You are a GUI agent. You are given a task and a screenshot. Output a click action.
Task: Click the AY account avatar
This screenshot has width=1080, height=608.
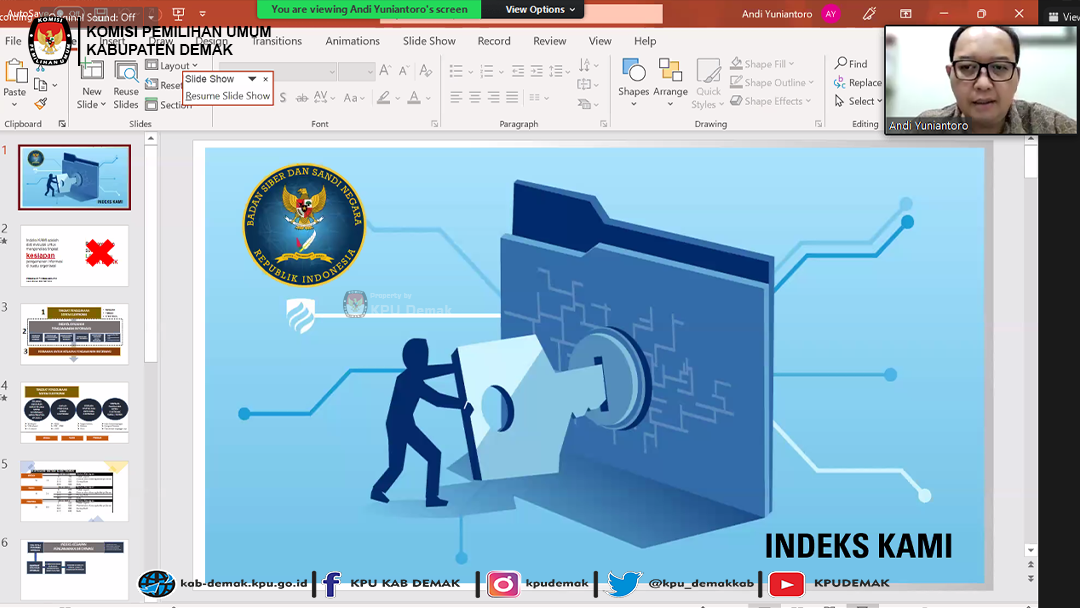(830, 14)
